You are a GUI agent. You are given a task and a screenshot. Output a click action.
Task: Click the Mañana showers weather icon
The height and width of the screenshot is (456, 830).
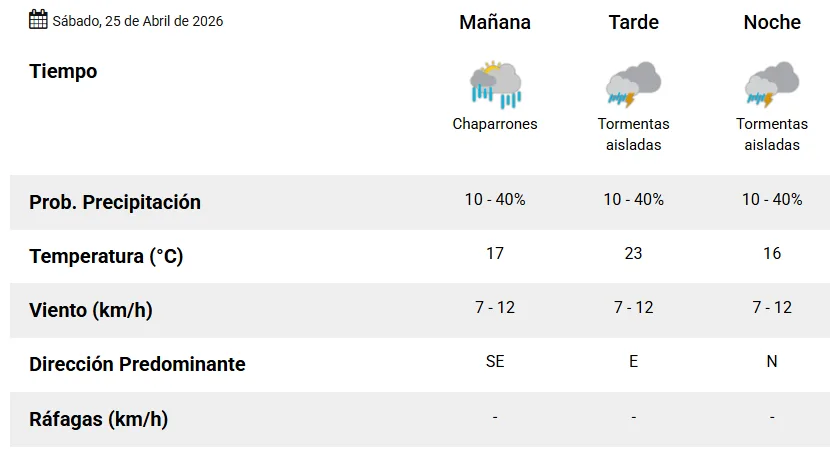pyautogui.click(x=495, y=84)
